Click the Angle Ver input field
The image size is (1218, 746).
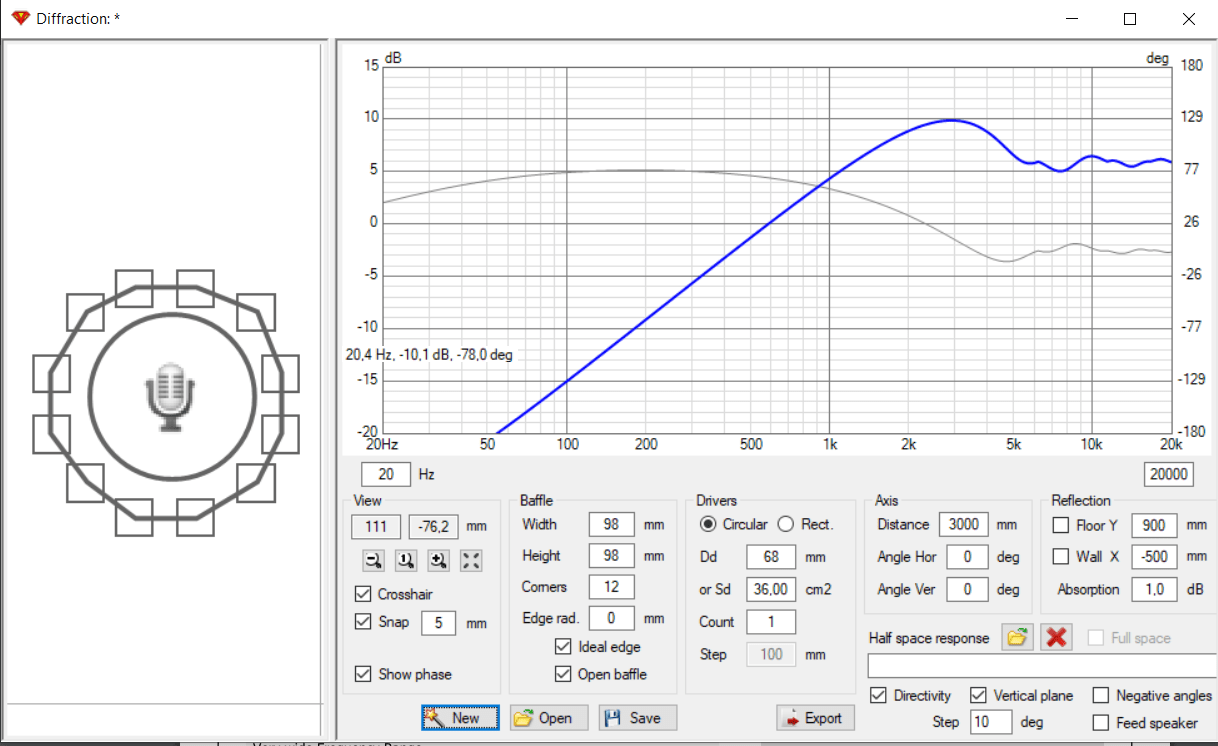[x=968, y=590]
